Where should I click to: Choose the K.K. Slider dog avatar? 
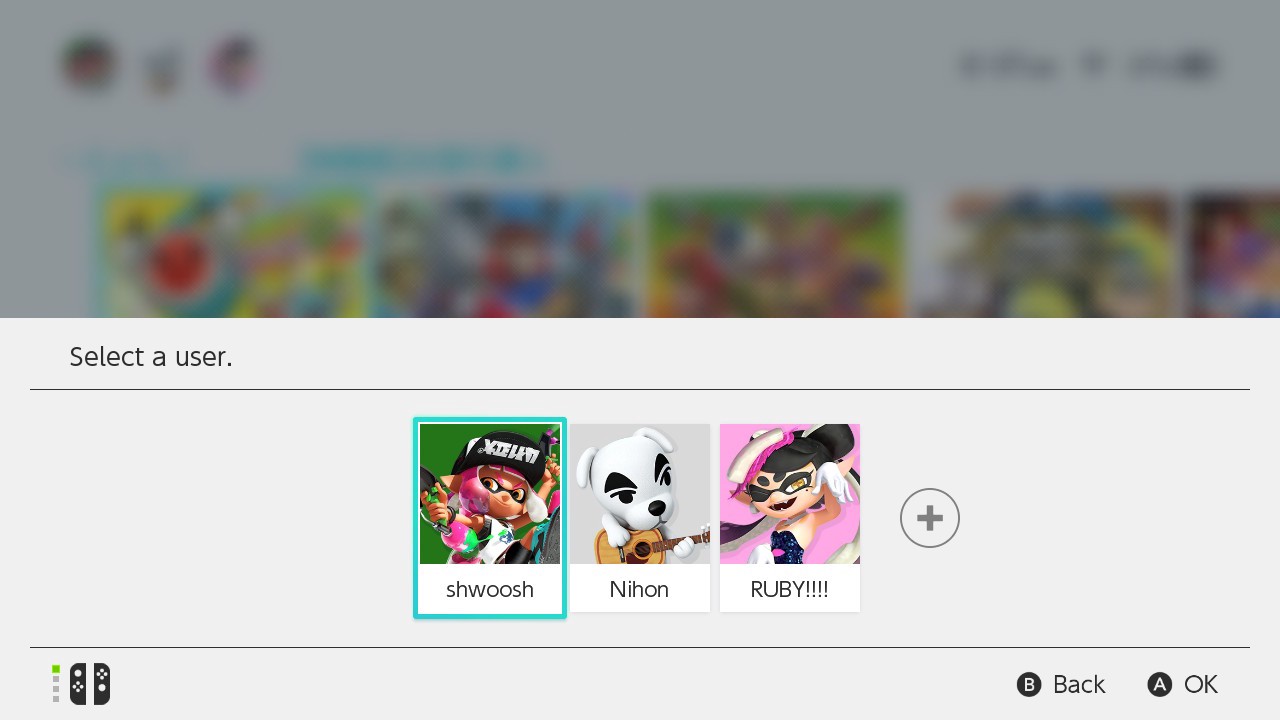[640, 494]
